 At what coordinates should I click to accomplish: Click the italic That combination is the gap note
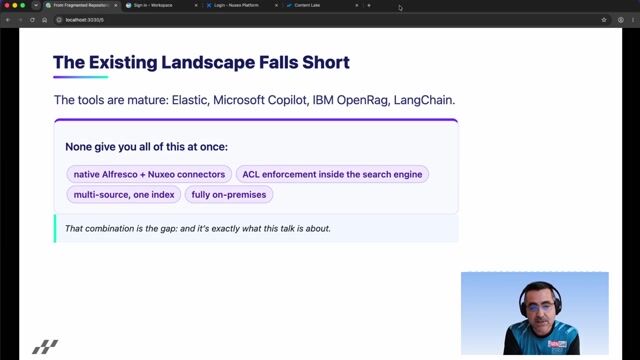(x=198, y=229)
